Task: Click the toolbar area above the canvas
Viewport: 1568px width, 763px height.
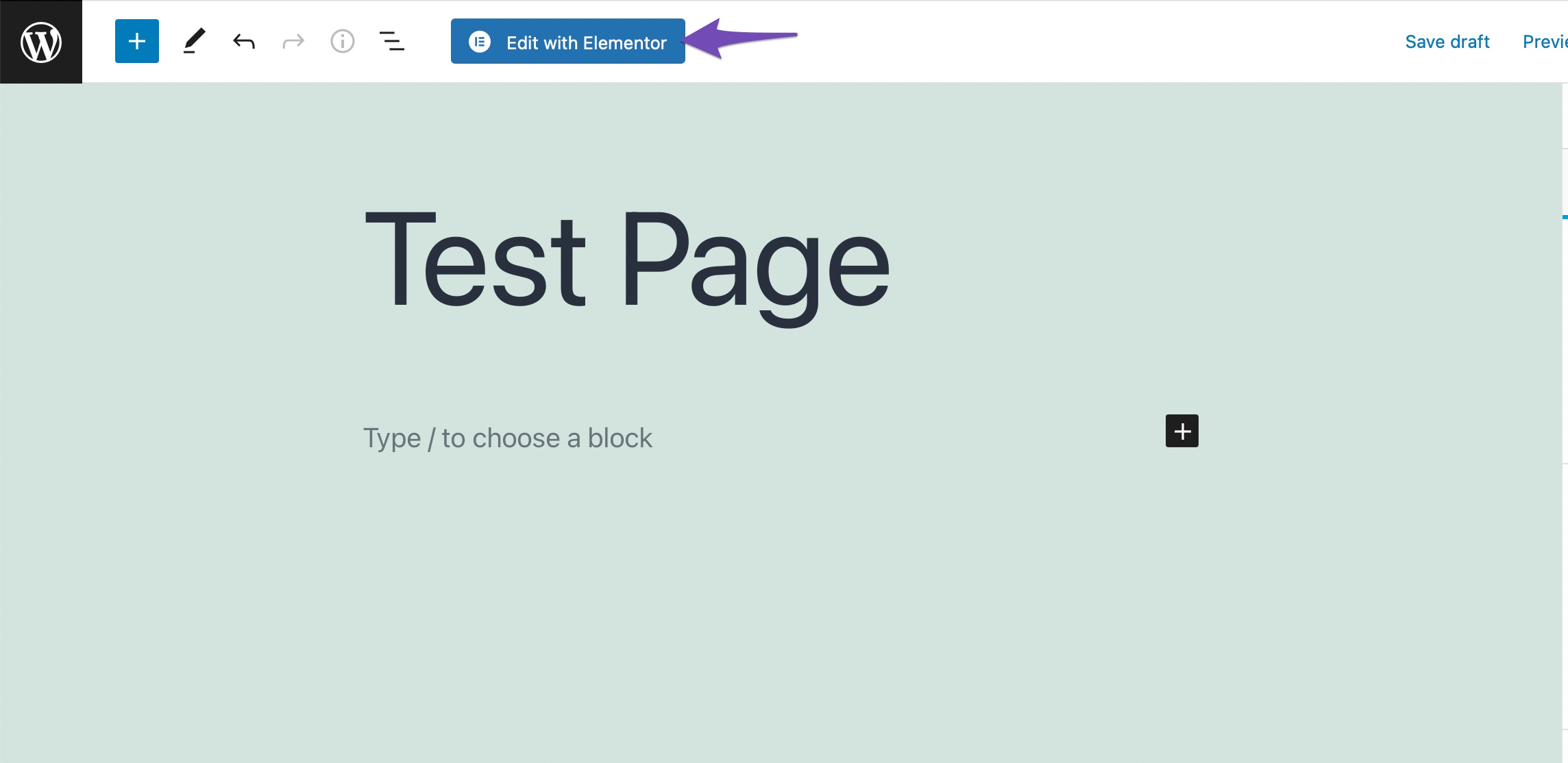Action: click(1028, 41)
